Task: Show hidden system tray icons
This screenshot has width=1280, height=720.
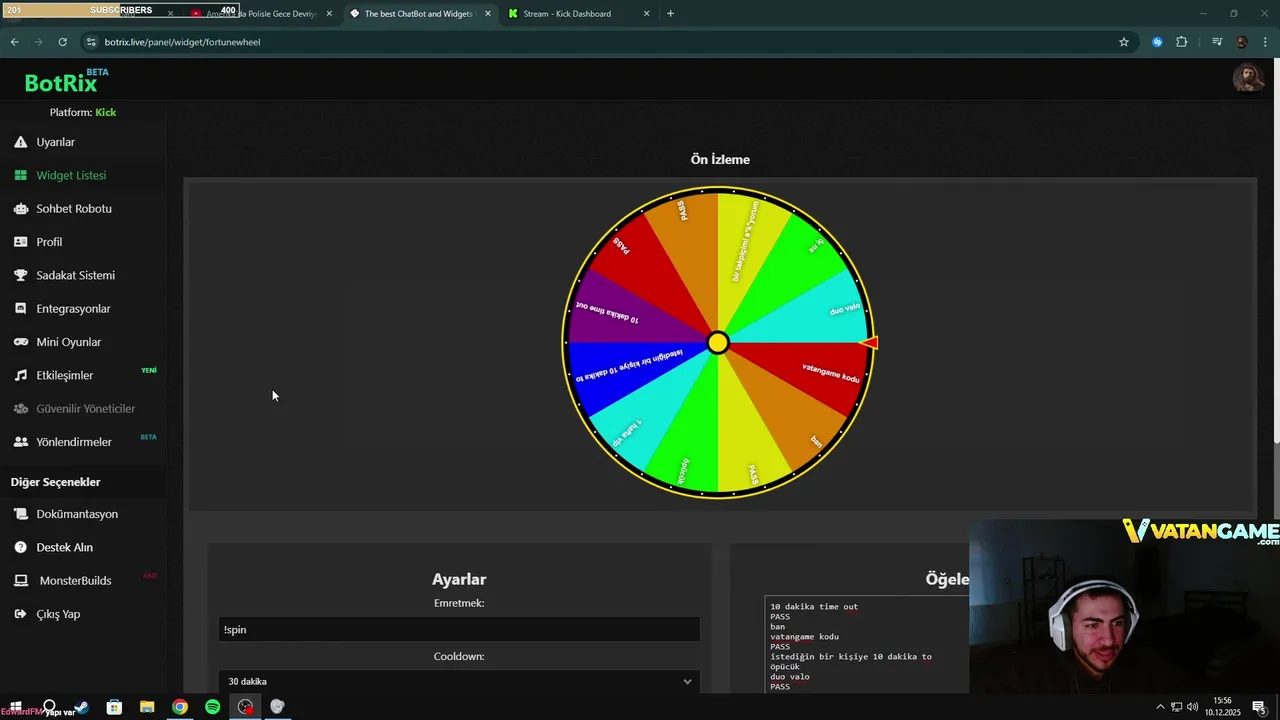Action: pyautogui.click(x=1160, y=707)
